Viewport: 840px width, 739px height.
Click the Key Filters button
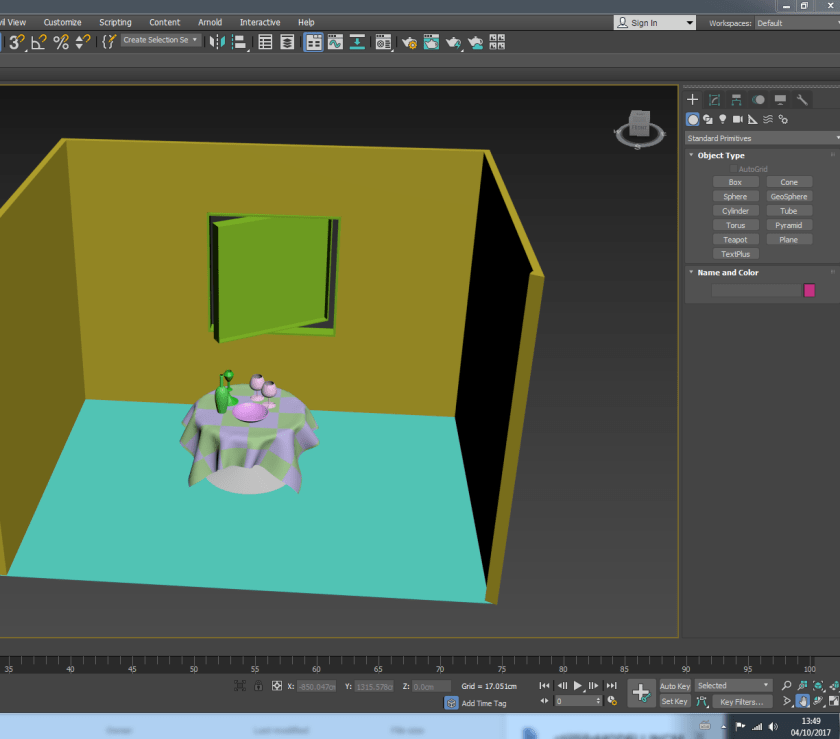pyautogui.click(x=740, y=702)
